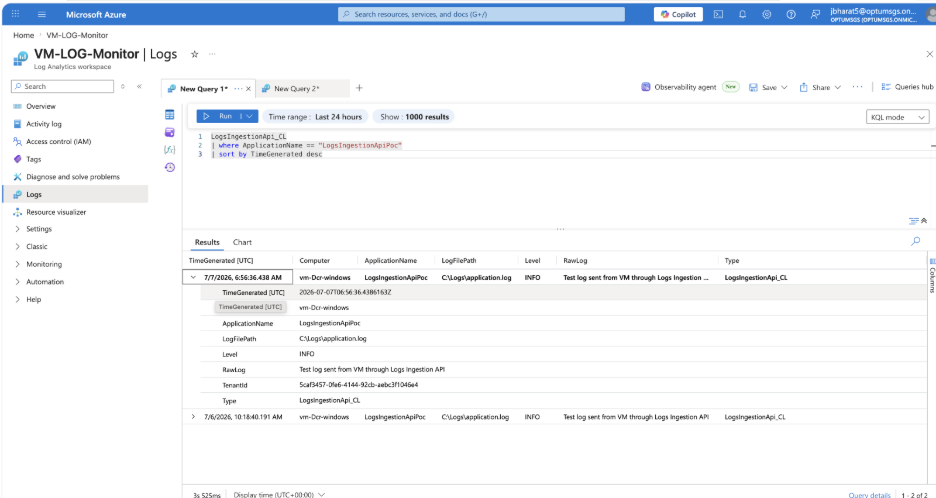Open the Functions (fx) panel icon
The height and width of the screenshot is (498, 936).
pyautogui.click(x=170, y=149)
